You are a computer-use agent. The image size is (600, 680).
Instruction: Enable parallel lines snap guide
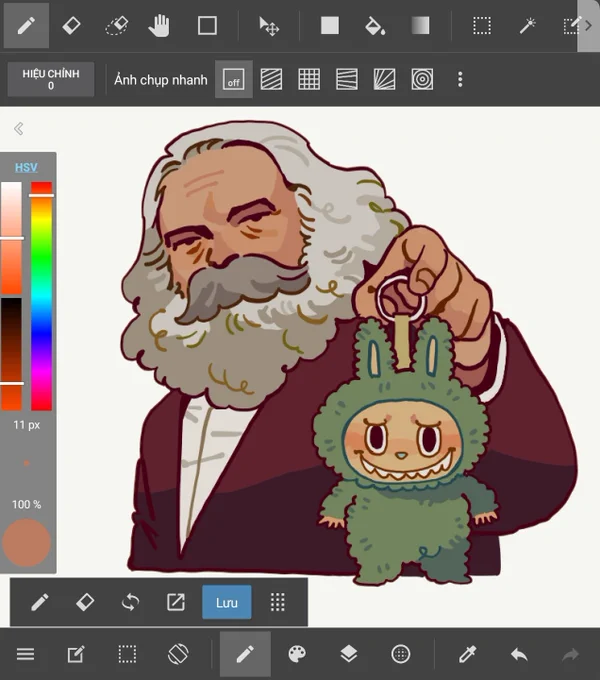pyautogui.click(x=271, y=79)
